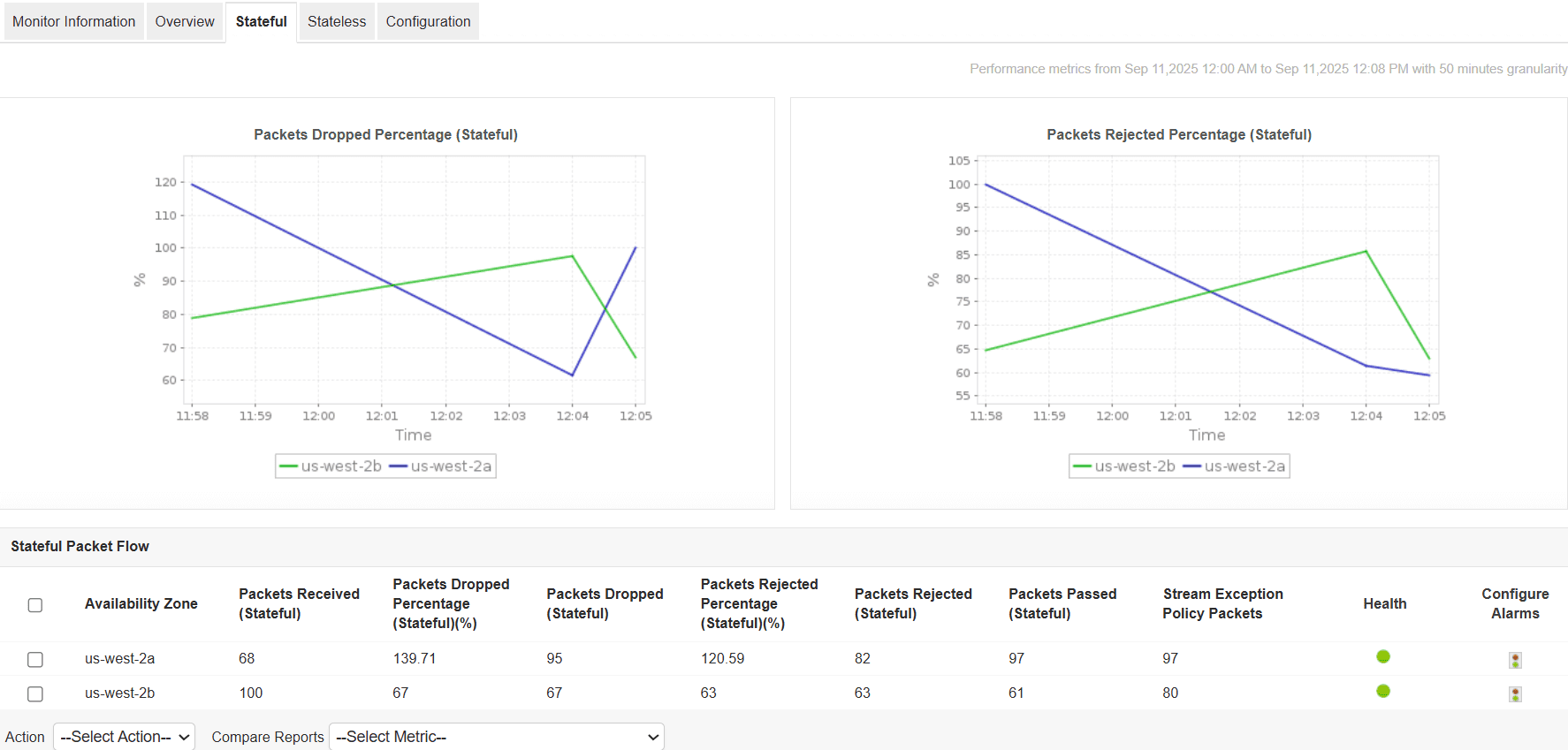
Task: Click green health status dot for us-west-2b
Action: [1383, 691]
